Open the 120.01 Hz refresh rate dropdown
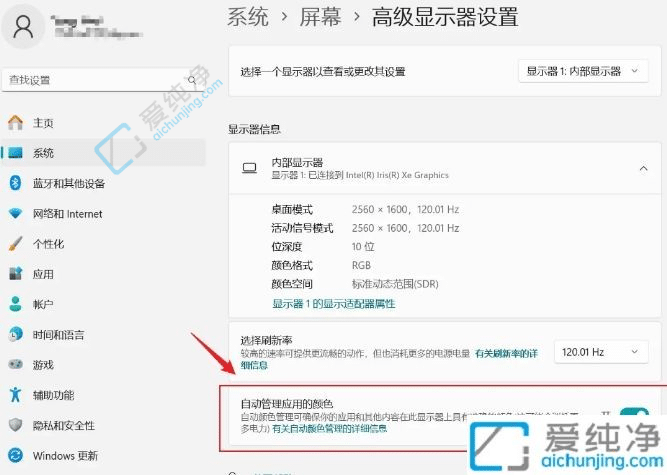Viewport: 667px width, 475px height. coord(601,352)
